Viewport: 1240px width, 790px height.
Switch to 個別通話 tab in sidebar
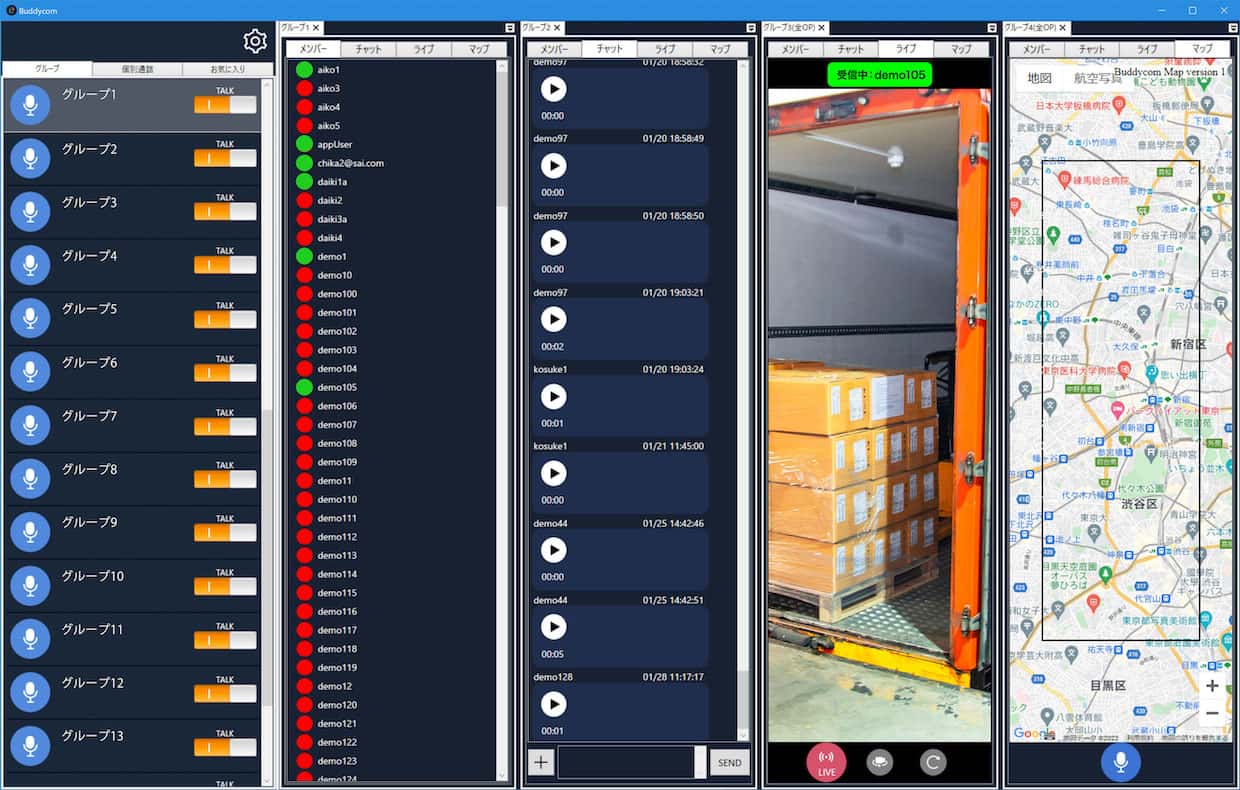137,69
